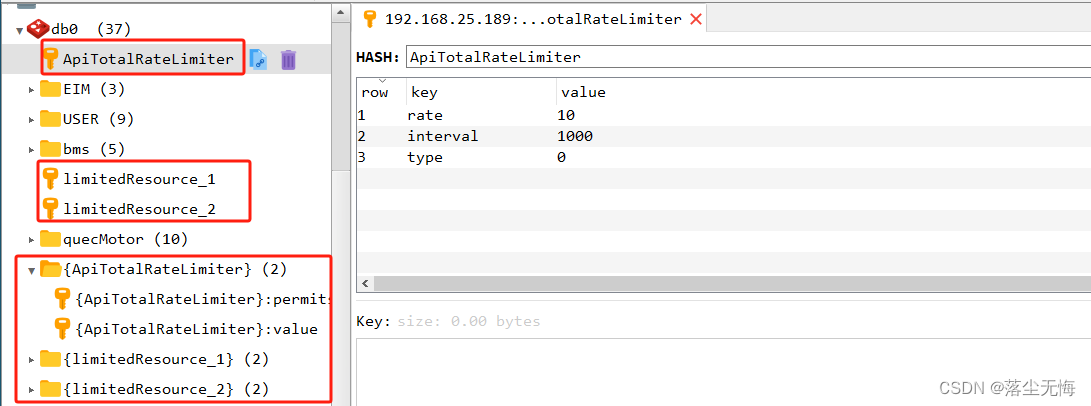Click the USER folder icon

point(50,119)
